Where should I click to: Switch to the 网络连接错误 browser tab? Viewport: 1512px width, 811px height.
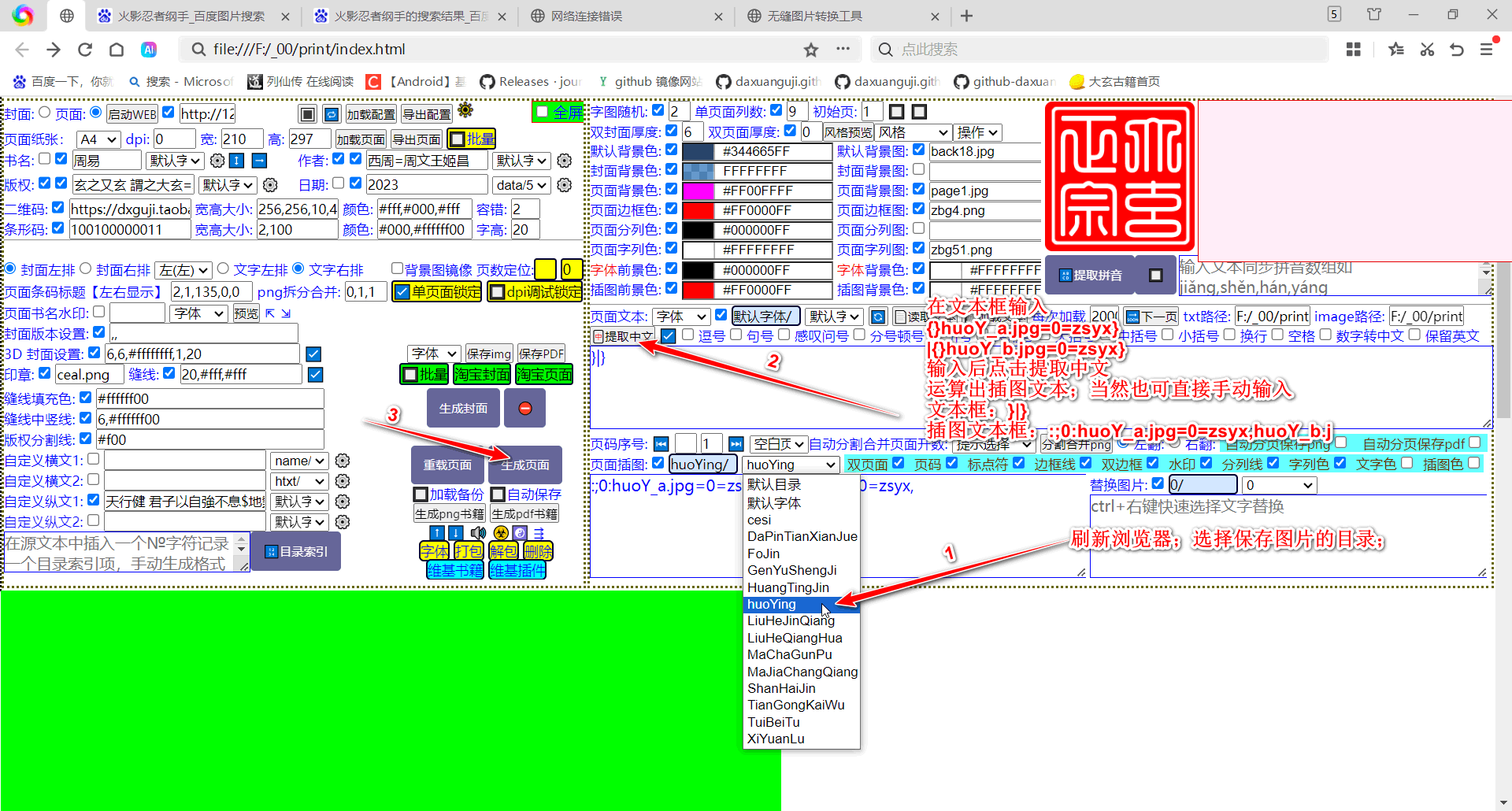587,16
